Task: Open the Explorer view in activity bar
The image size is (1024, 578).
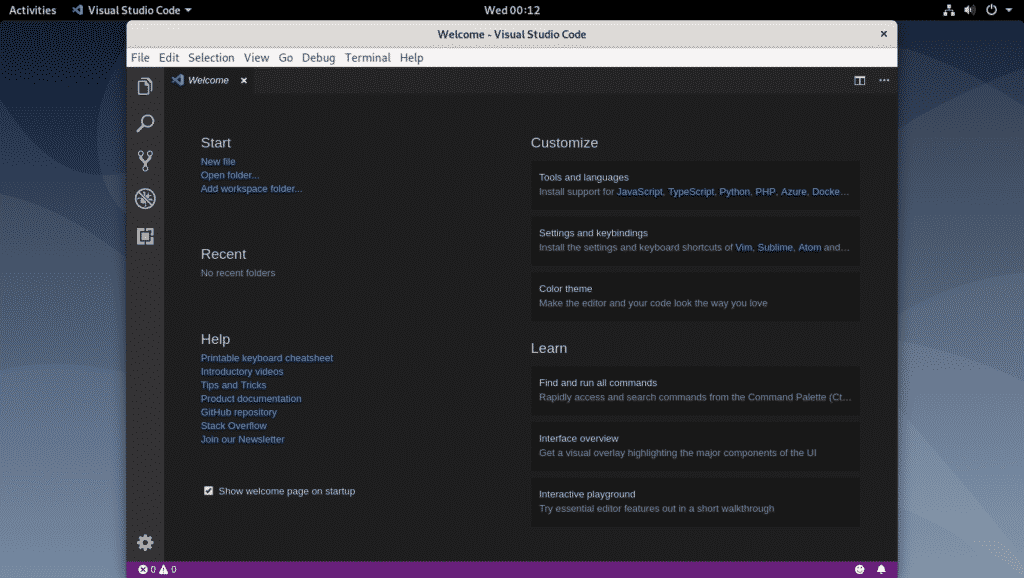Action: (x=145, y=87)
